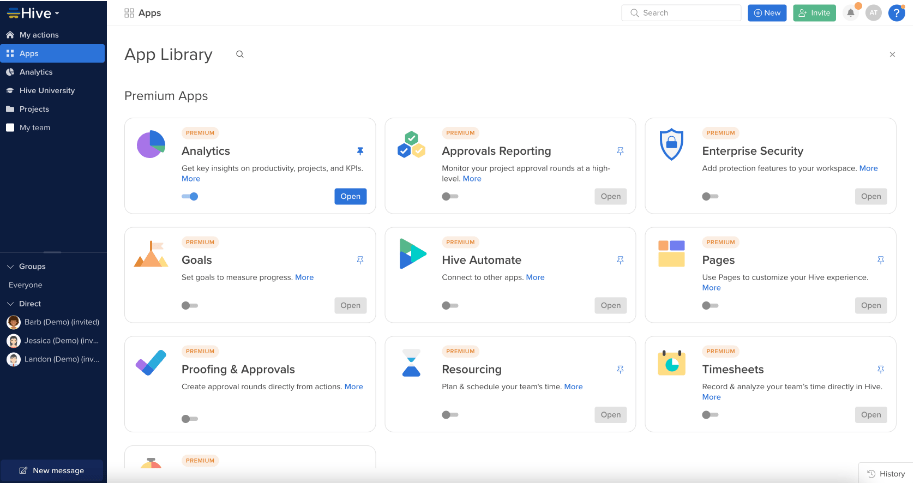Open the Hive workspace dropdown
The image size is (913, 486).
[x=33, y=13]
